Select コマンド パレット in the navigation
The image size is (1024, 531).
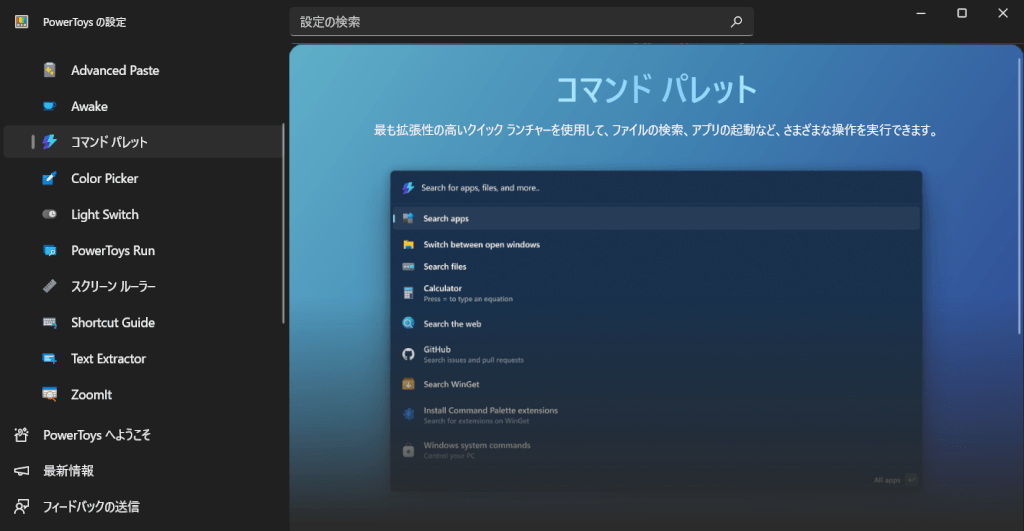coord(109,142)
